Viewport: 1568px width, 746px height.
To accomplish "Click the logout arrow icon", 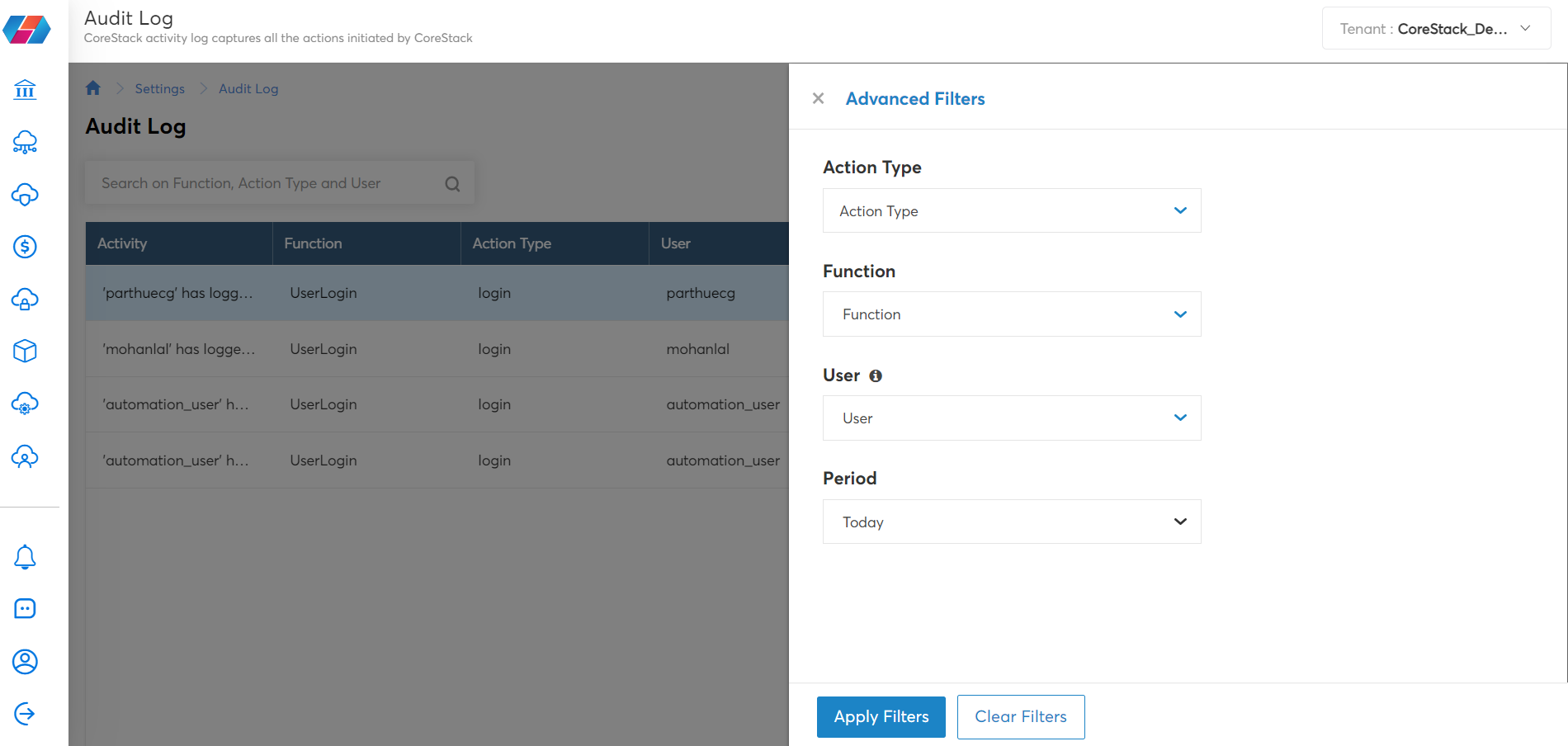I will point(25,714).
